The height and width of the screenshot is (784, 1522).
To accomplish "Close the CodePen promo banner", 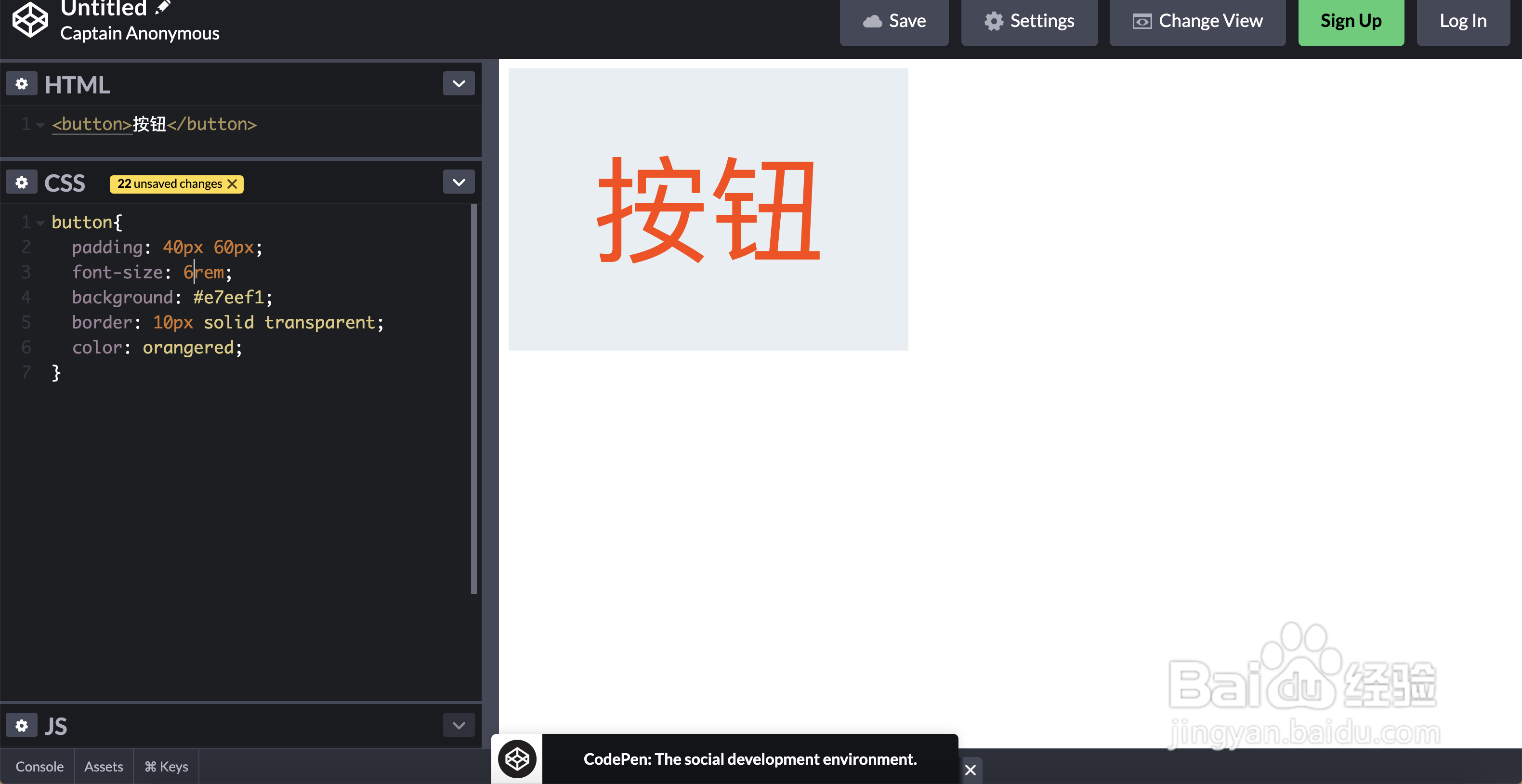I will (971, 770).
